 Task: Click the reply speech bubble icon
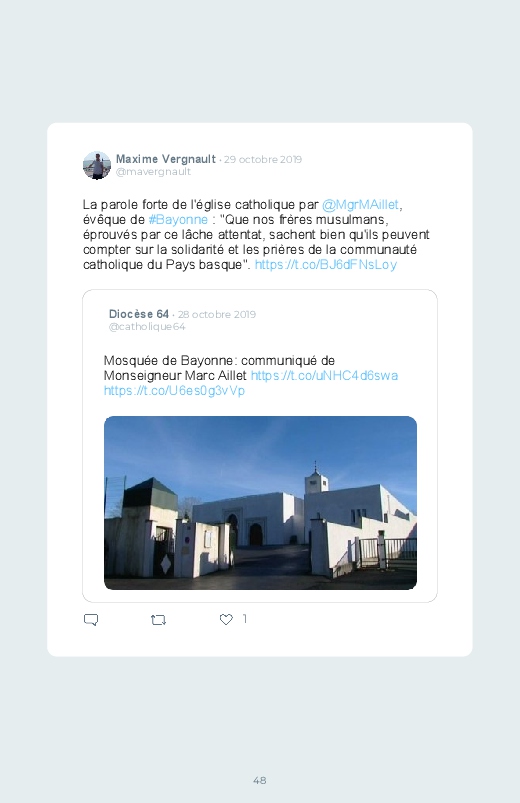point(91,620)
